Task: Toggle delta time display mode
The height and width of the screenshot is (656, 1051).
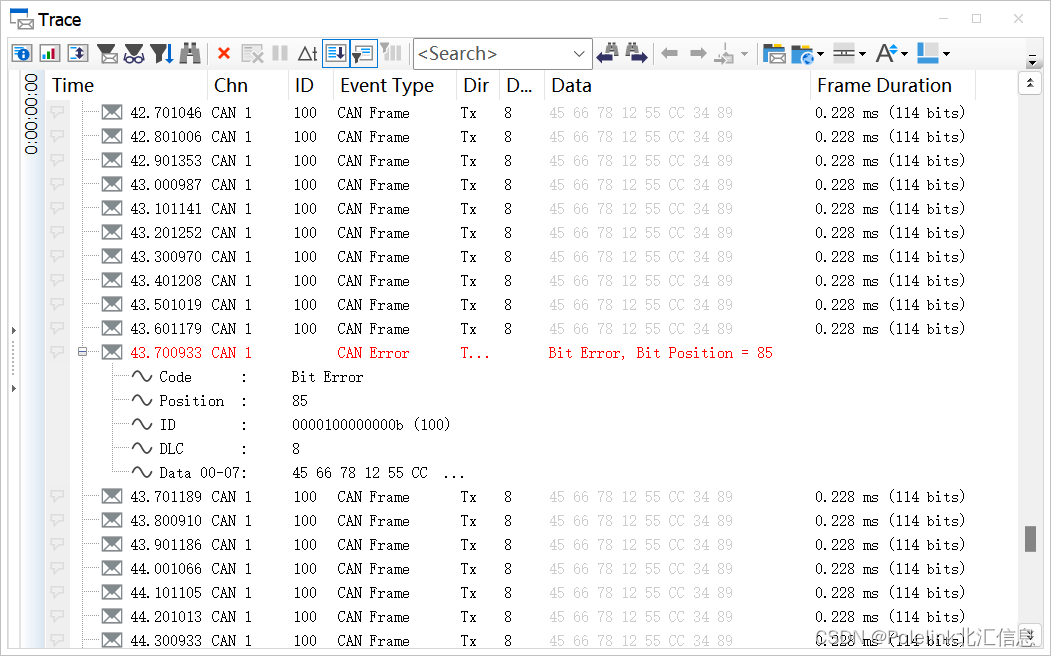Action: click(307, 54)
